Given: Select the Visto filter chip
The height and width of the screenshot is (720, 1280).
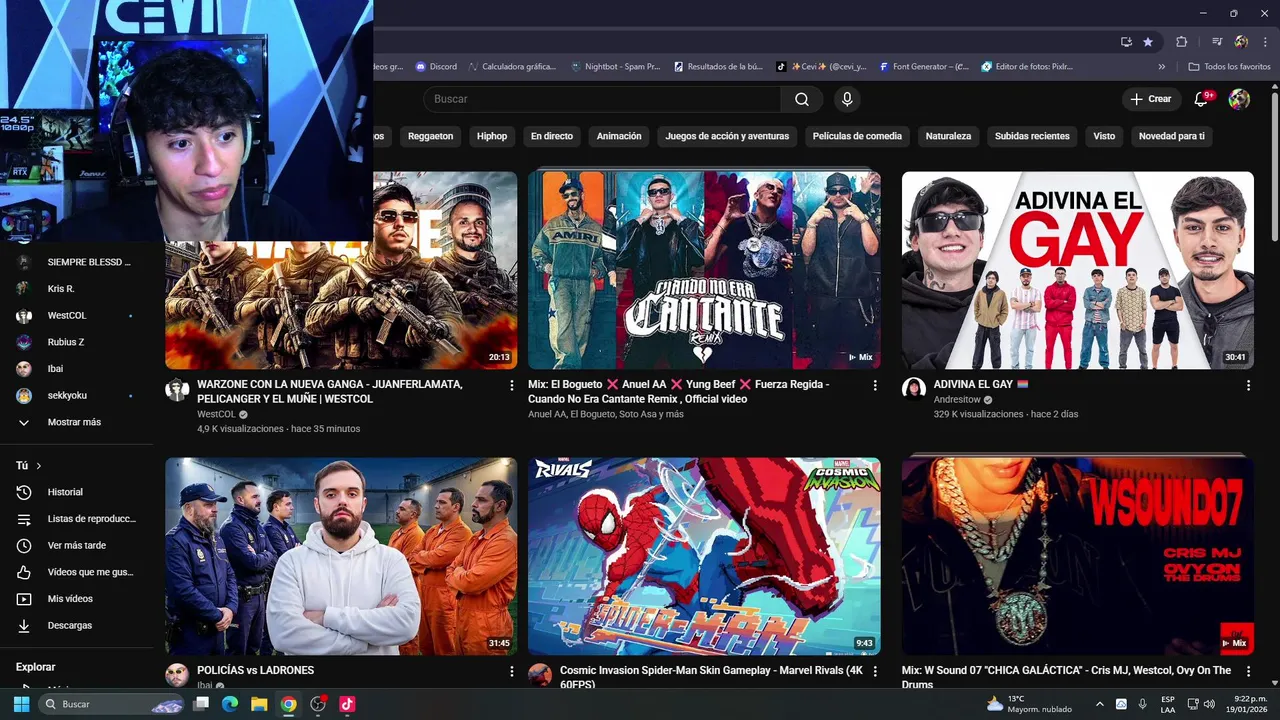Looking at the screenshot, I should (1104, 136).
